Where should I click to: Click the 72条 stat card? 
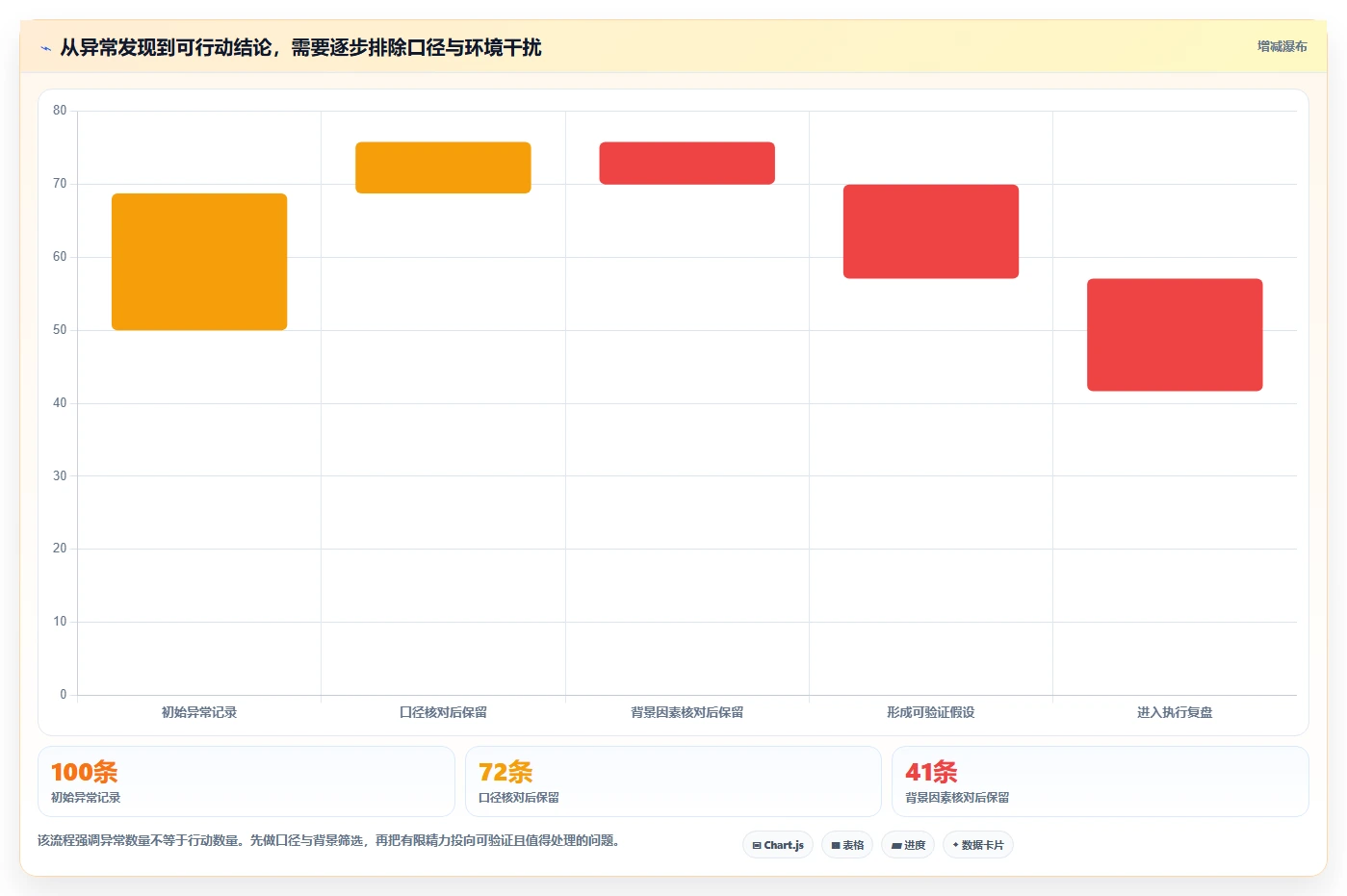(x=673, y=781)
